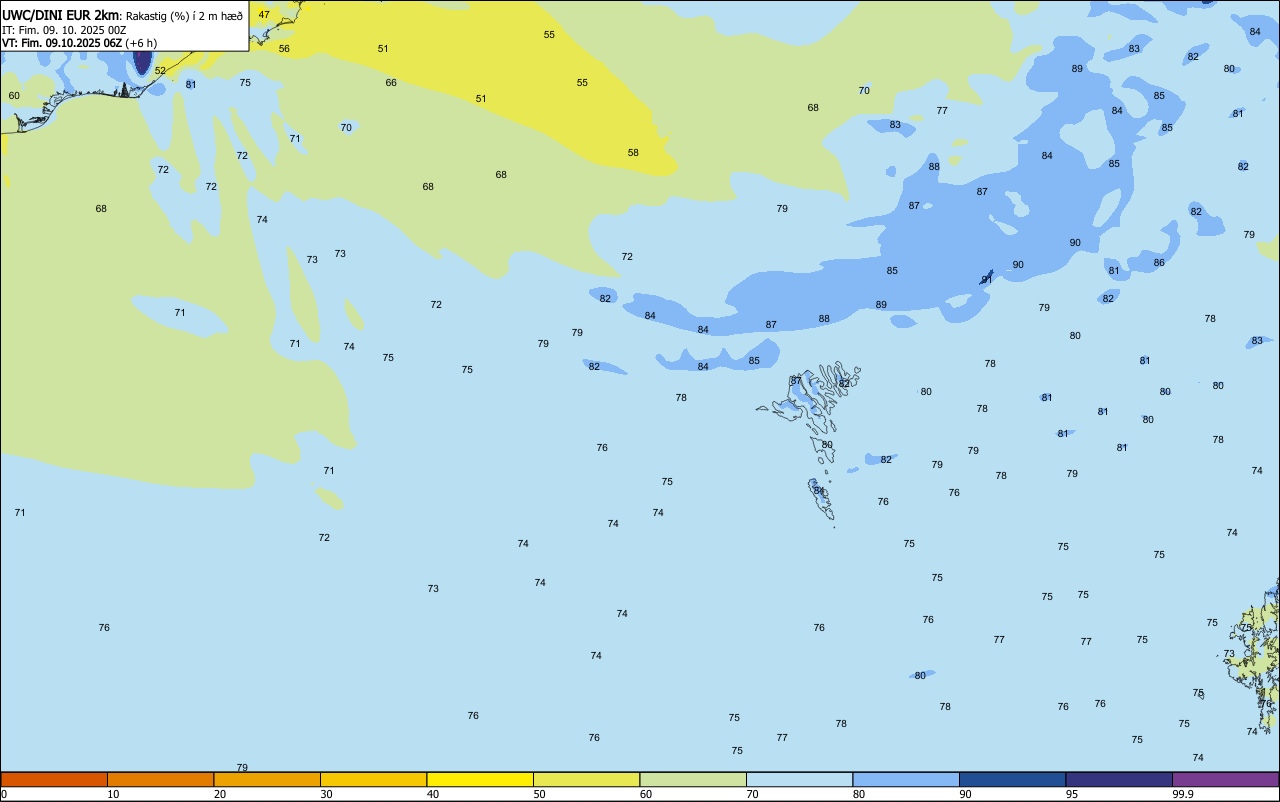Viewport: 1280px width, 802px height.
Task: Pick the yellow-green 50–60 legend swatch
Action: coord(586,779)
